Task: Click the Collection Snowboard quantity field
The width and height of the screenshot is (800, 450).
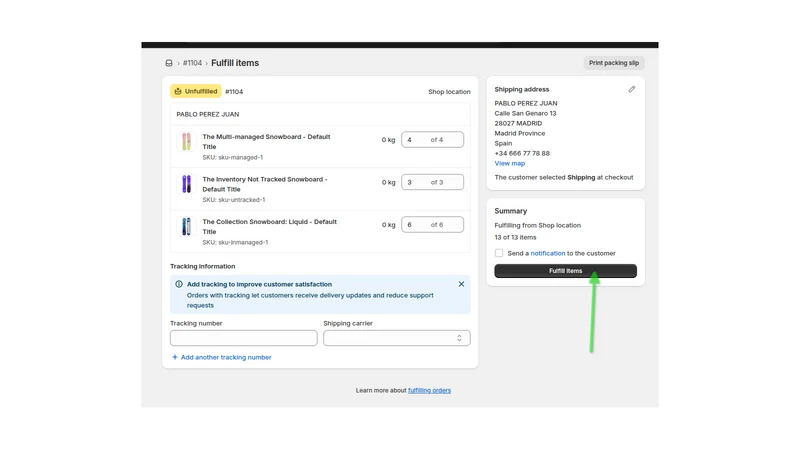Action: [432, 224]
